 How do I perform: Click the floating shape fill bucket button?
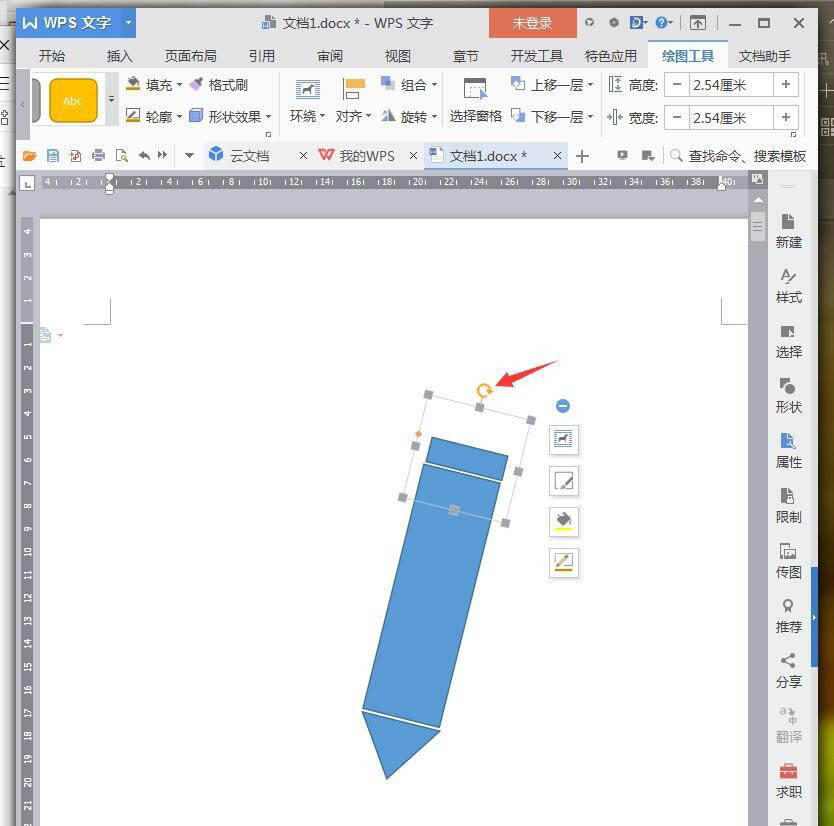point(563,522)
